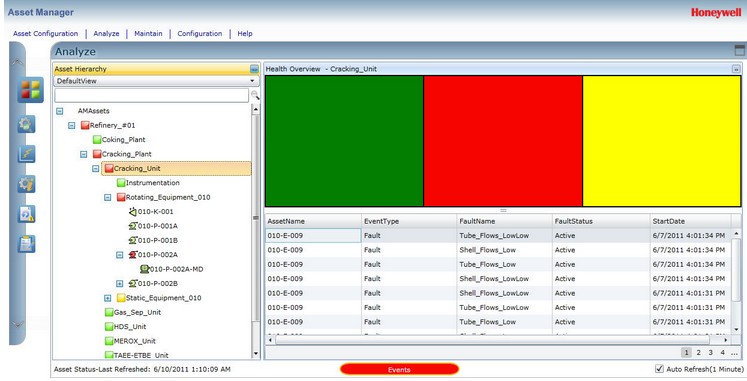Image resolution: width=747 pixels, height=381 pixels.
Task: Collapse the Rotating_Equipment_010 node
Action: pos(108,197)
